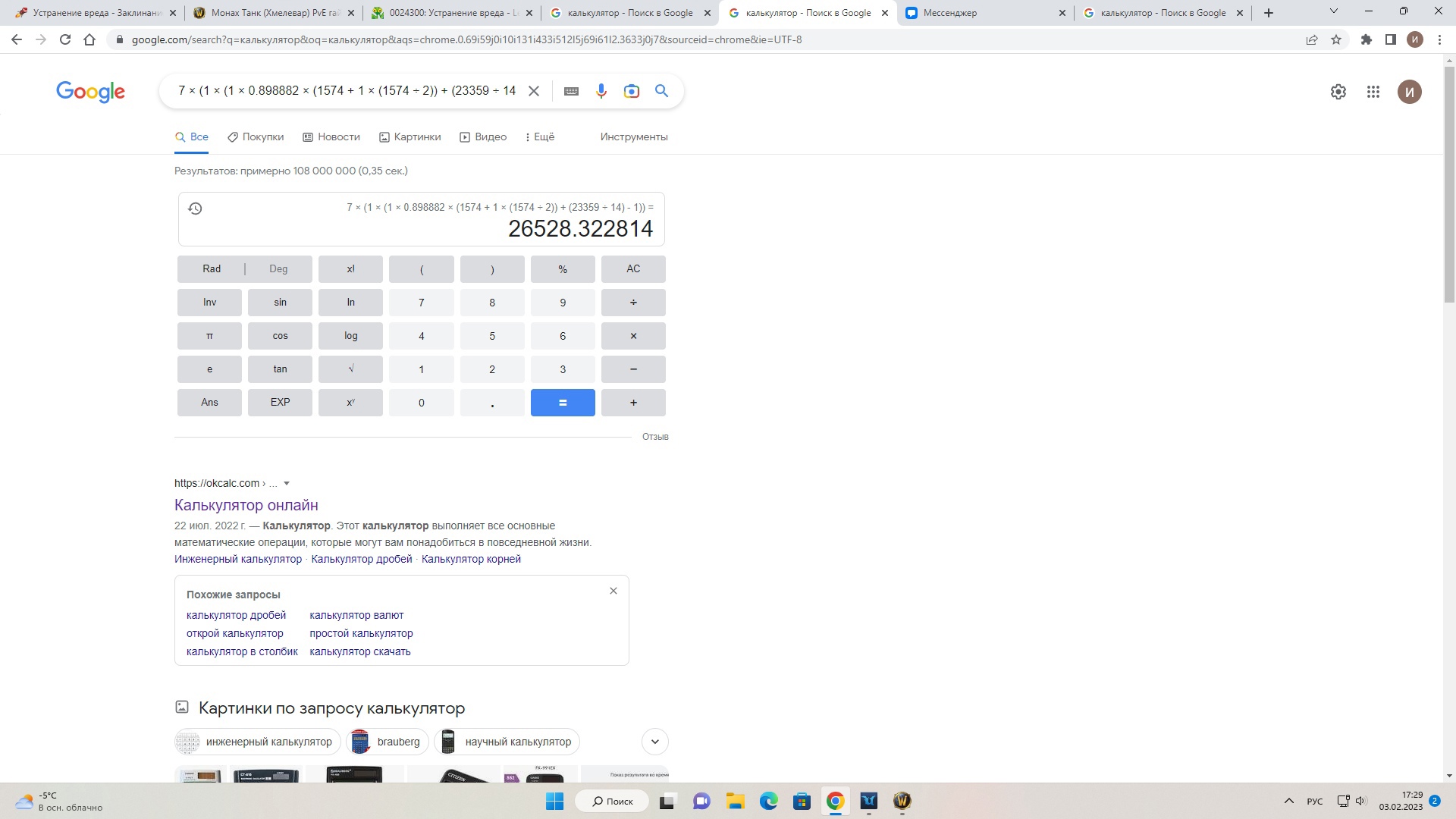1456x819 pixels.
Task: Open Google settings gear icon
Action: click(x=1338, y=92)
